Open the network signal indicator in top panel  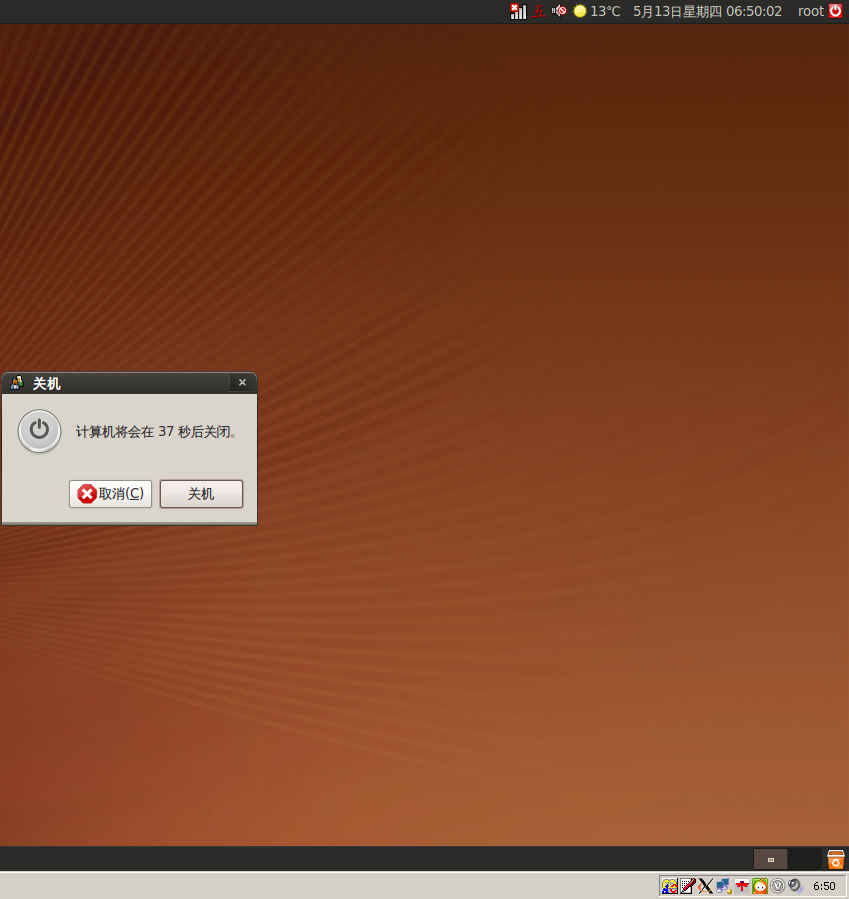click(x=518, y=11)
